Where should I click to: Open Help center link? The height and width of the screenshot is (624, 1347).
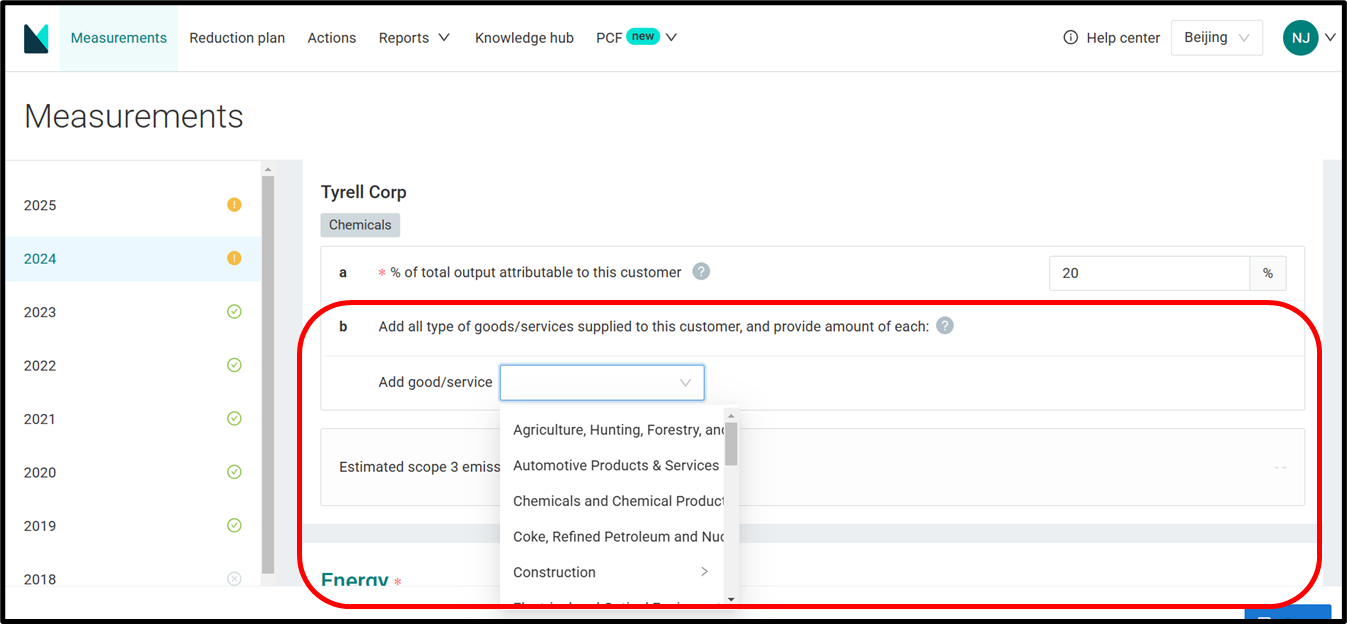(x=1123, y=38)
